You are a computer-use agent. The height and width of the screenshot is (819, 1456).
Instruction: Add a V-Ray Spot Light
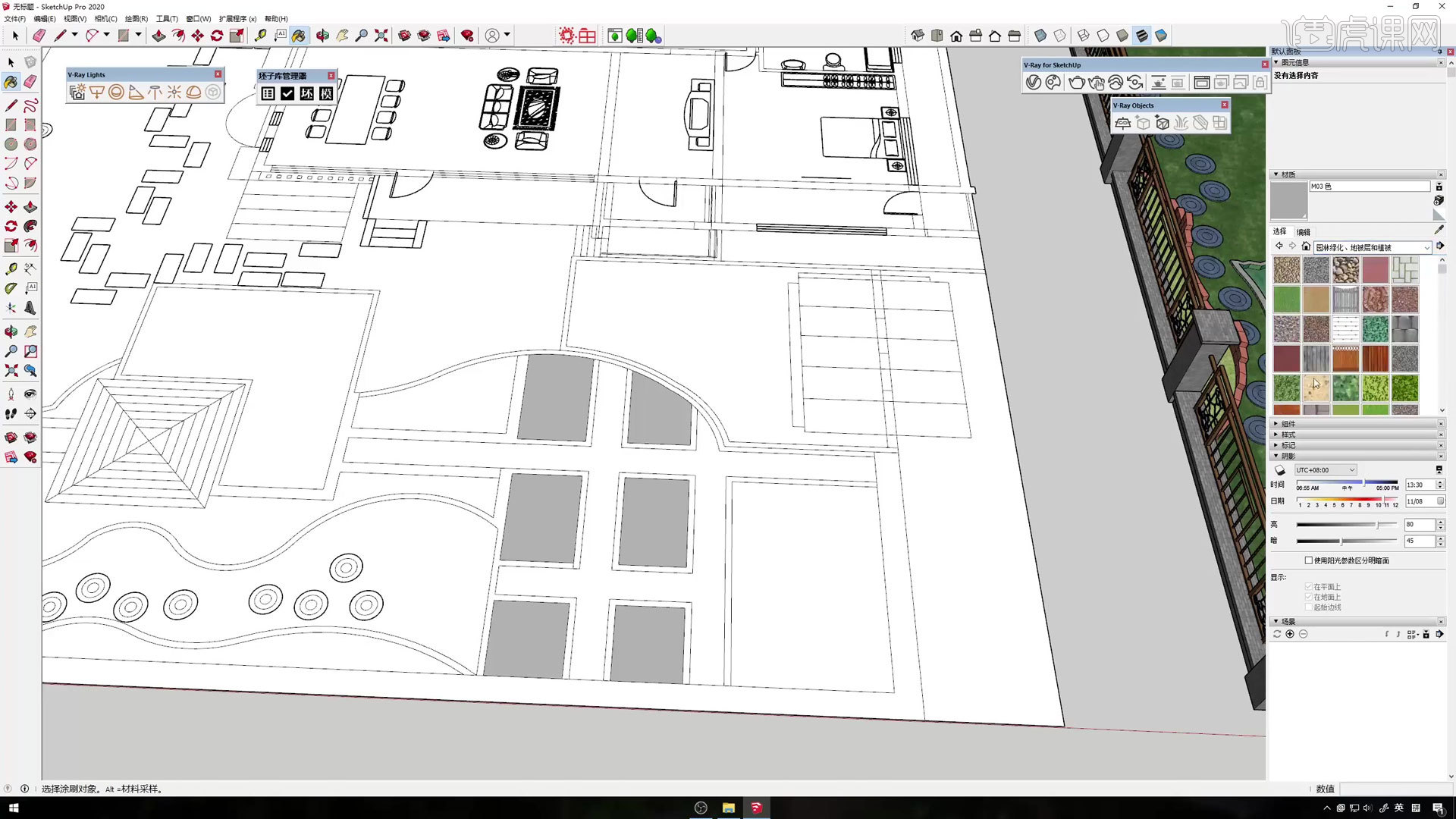coord(136,93)
